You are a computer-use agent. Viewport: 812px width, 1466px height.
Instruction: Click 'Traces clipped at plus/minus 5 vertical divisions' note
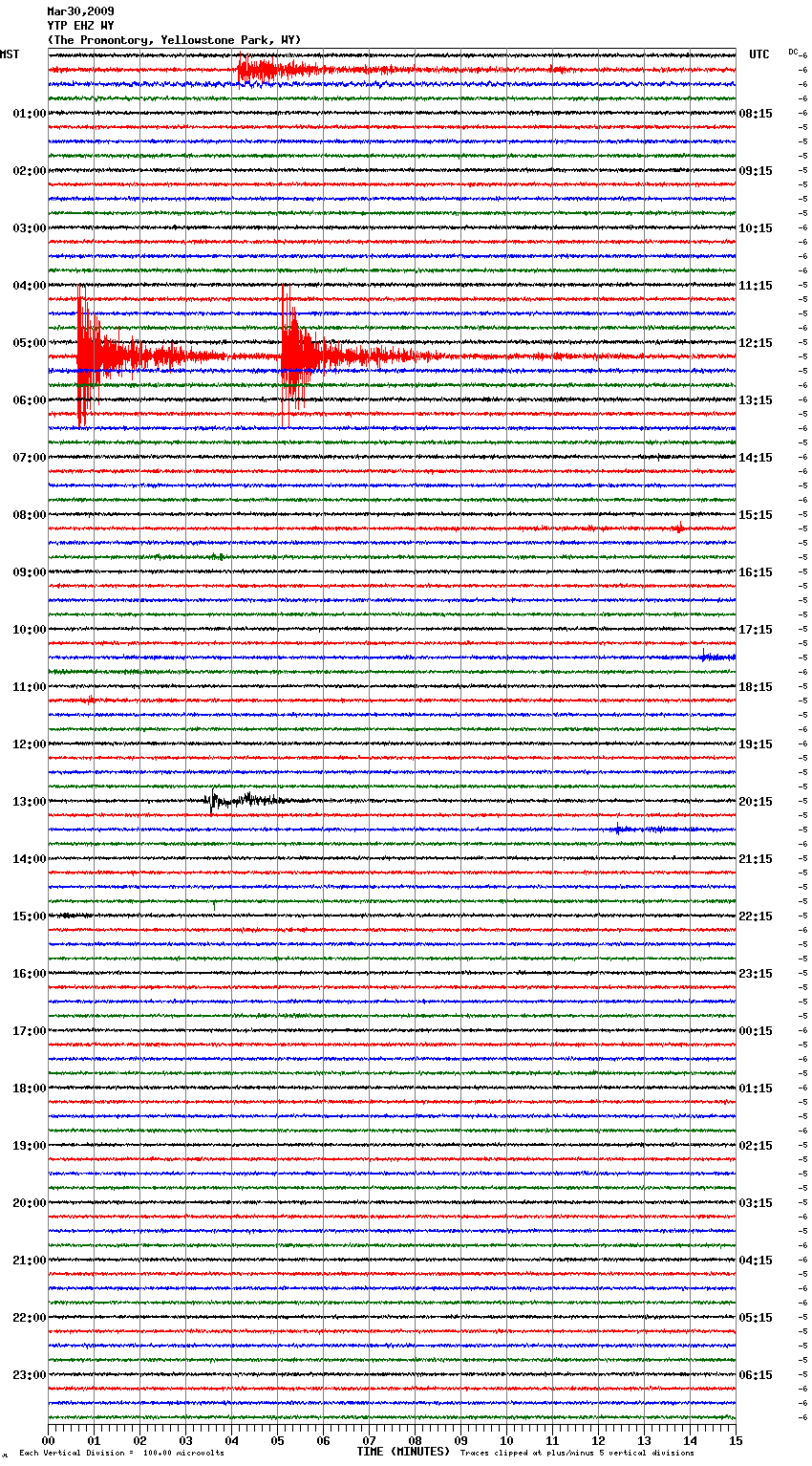coord(577,1454)
